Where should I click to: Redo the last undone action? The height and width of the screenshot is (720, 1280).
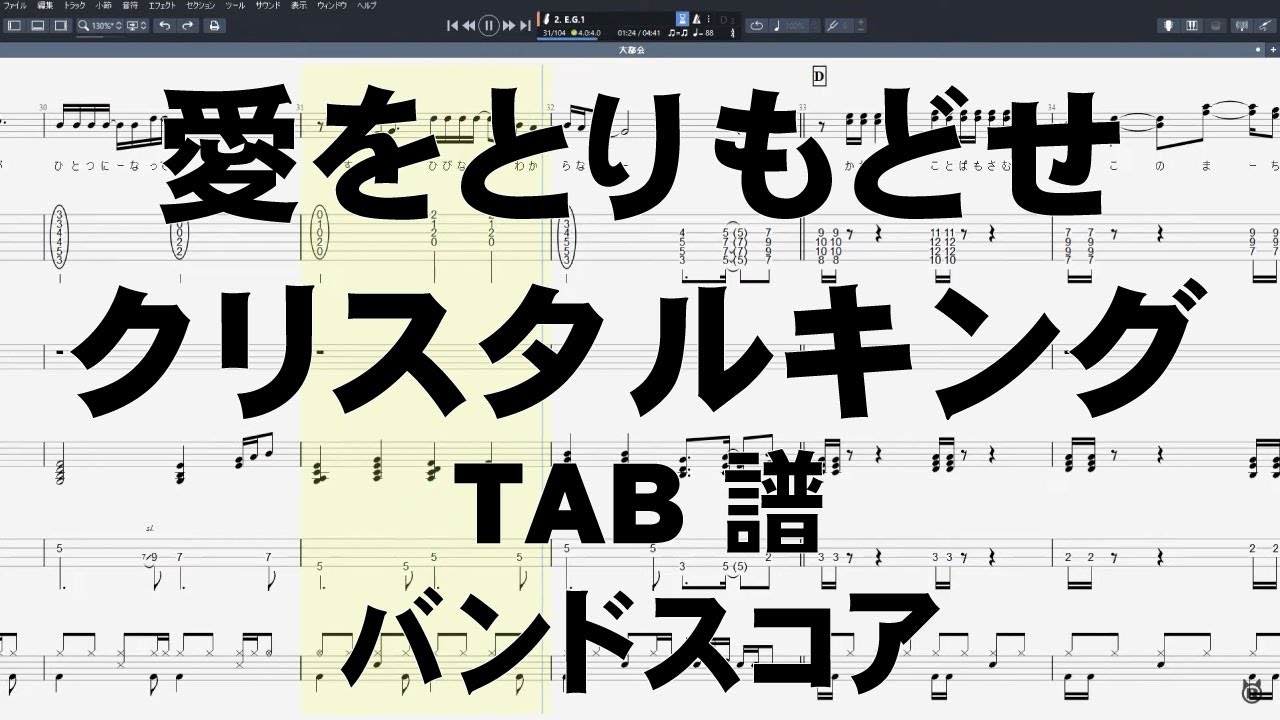point(188,26)
